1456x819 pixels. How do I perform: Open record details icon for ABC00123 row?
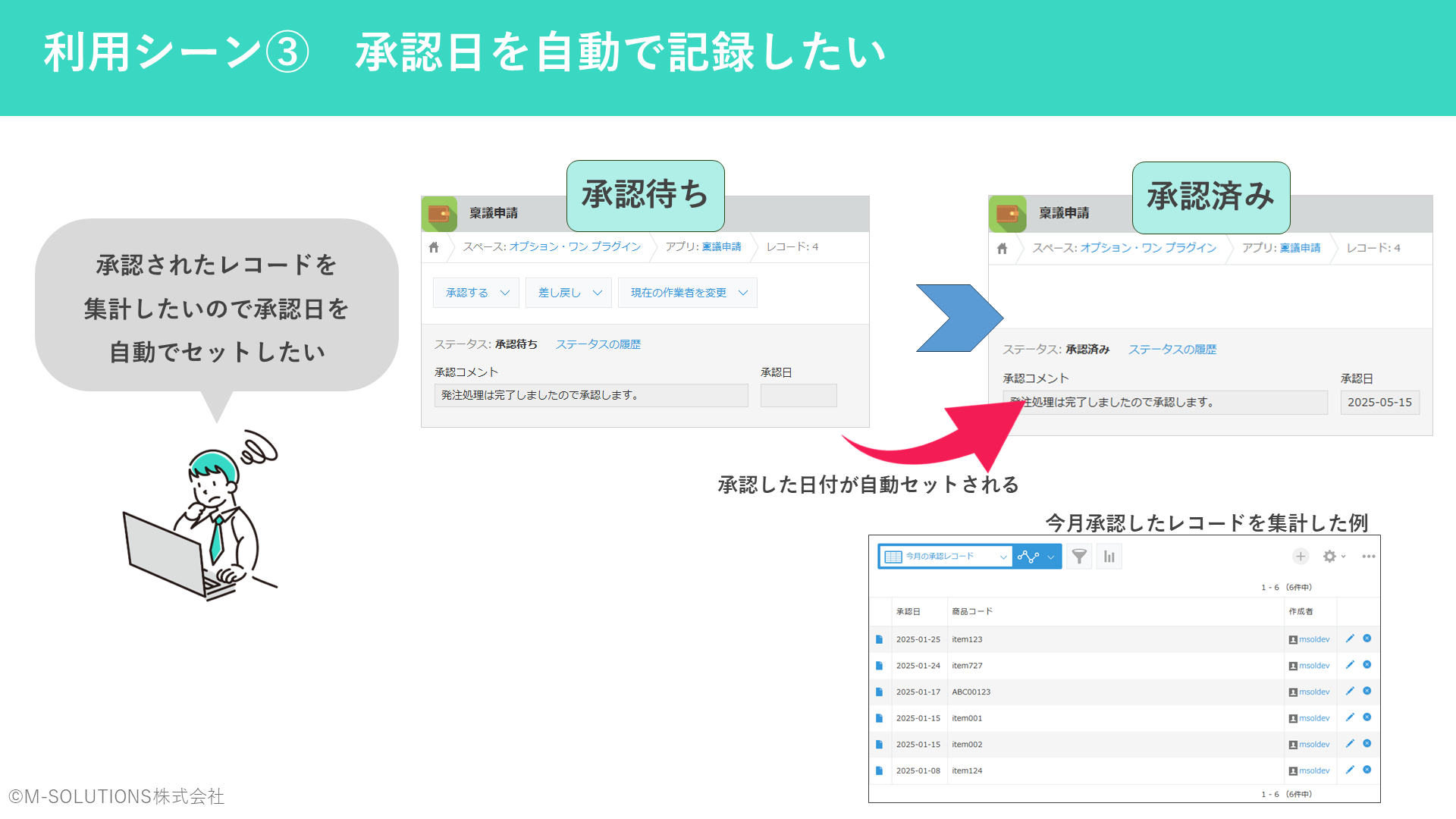880,692
